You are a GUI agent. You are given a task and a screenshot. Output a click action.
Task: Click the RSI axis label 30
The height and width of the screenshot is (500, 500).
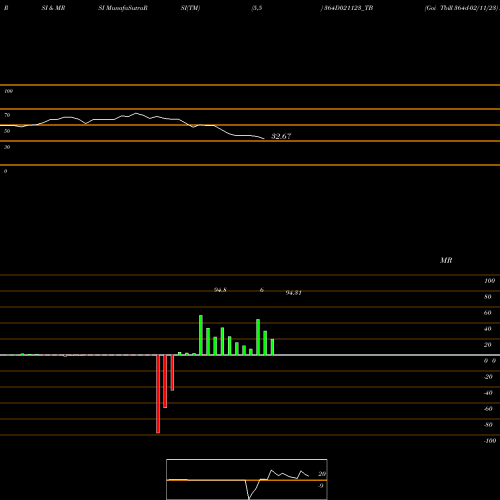pos(7,147)
